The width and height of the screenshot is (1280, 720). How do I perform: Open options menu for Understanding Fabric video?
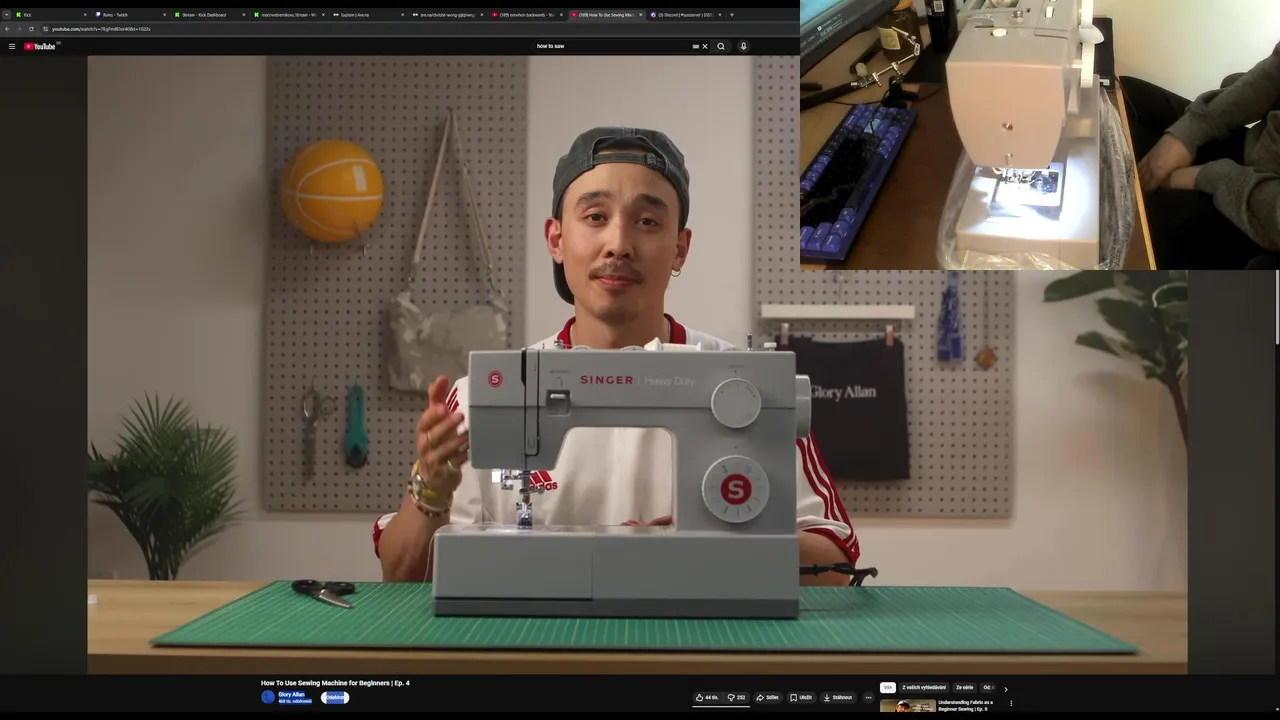[1011, 703]
